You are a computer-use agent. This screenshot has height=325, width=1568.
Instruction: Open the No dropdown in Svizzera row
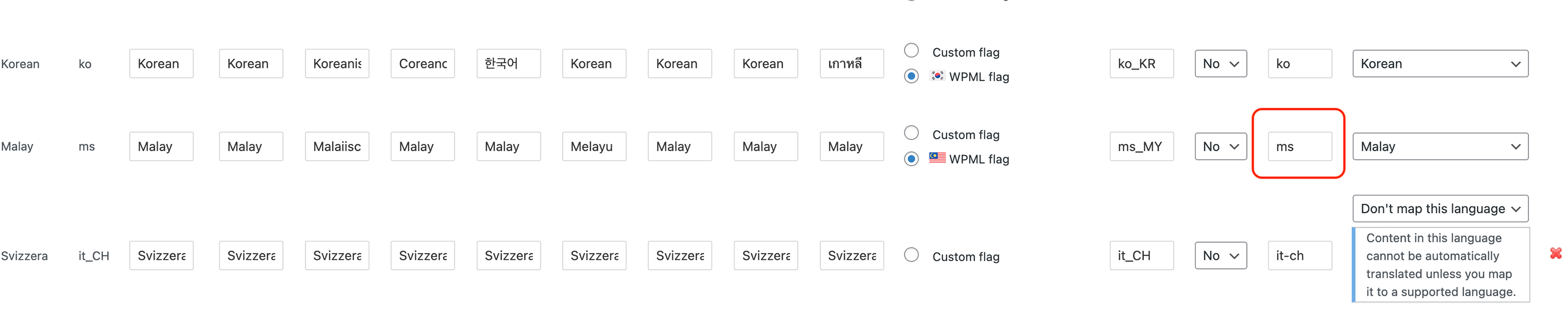(1220, 255)
